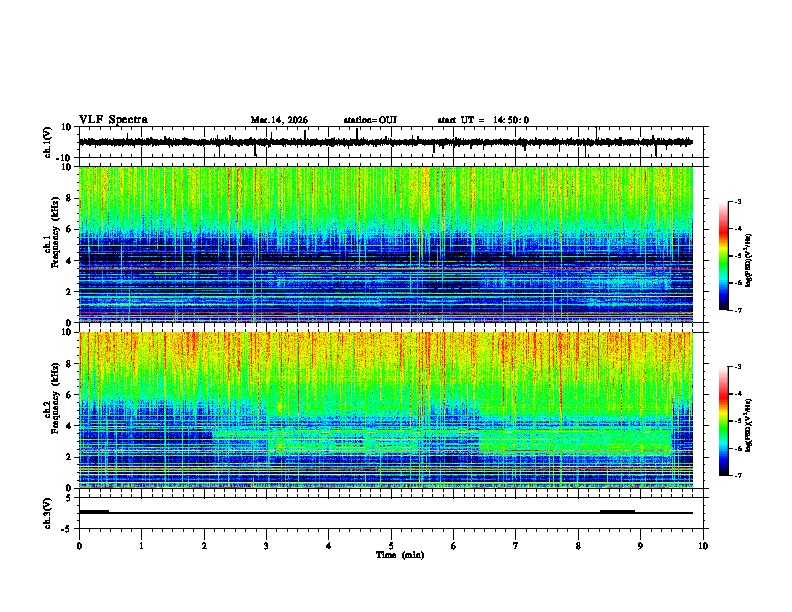
Task: Click time axis tick label "5"
Action: pyautogui.click(x=391, y=546)
